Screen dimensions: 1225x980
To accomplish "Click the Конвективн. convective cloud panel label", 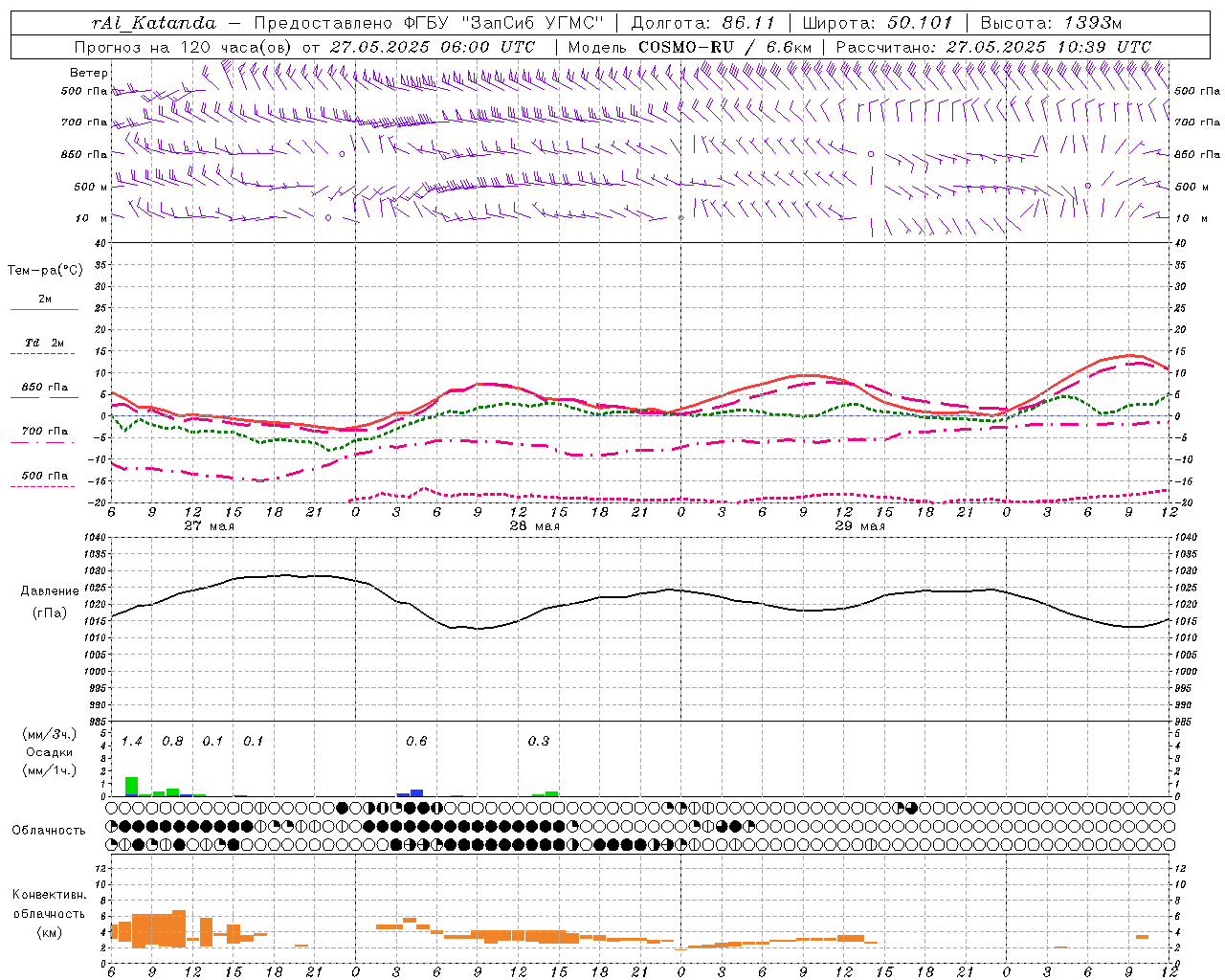I will tap(49, 895).
